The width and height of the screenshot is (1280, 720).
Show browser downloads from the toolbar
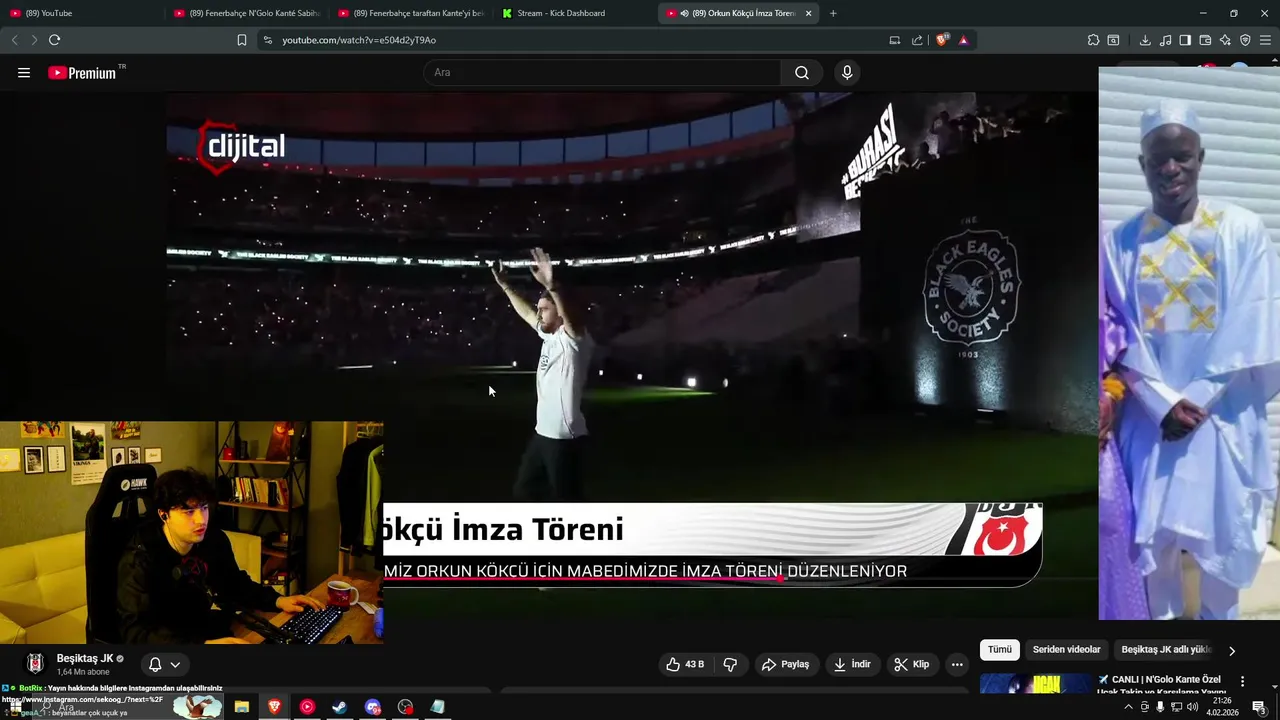[x=1145, y=40]
